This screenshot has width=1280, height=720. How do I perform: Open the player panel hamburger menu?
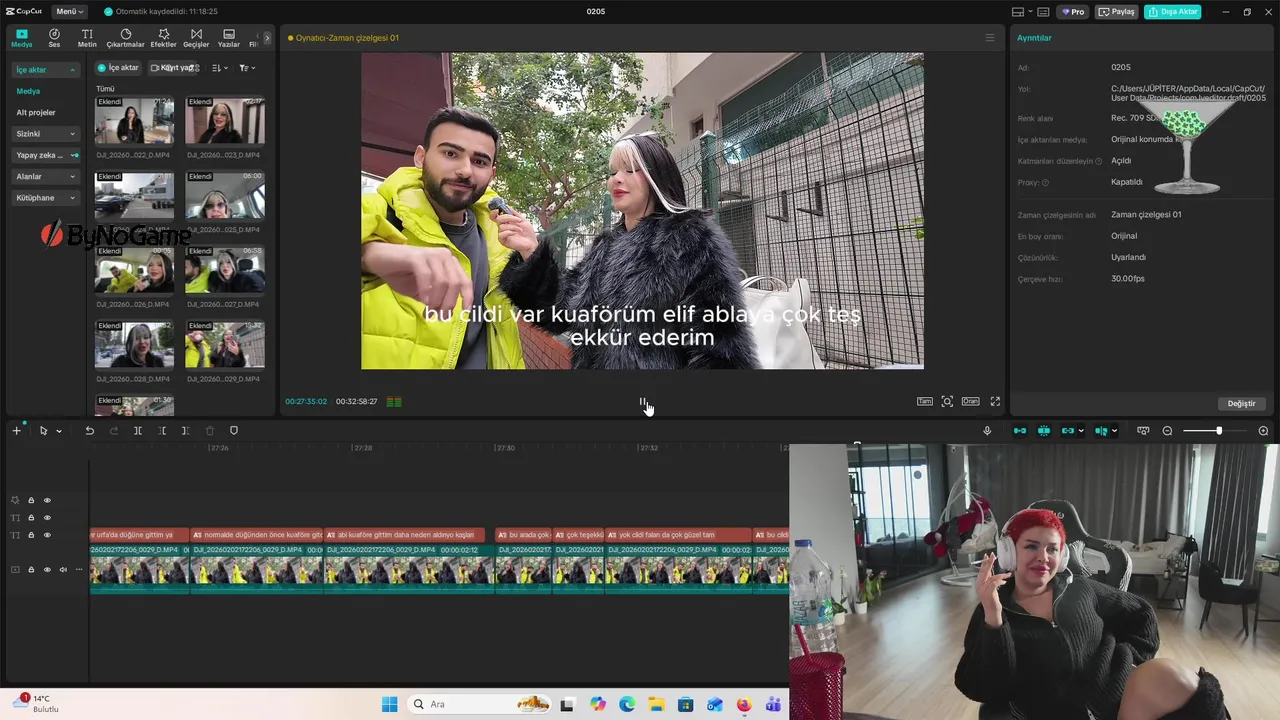990,38
